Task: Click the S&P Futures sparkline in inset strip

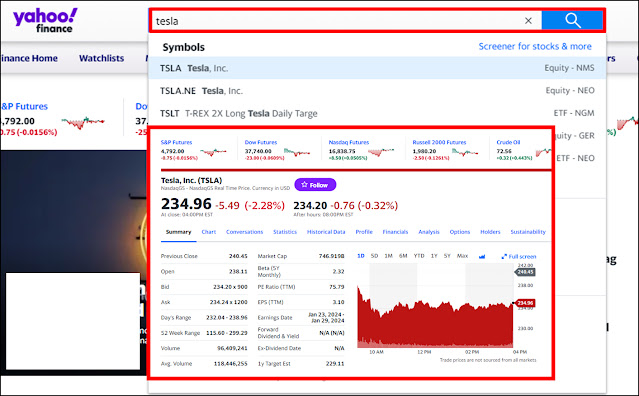Action: tap(213, 152)
